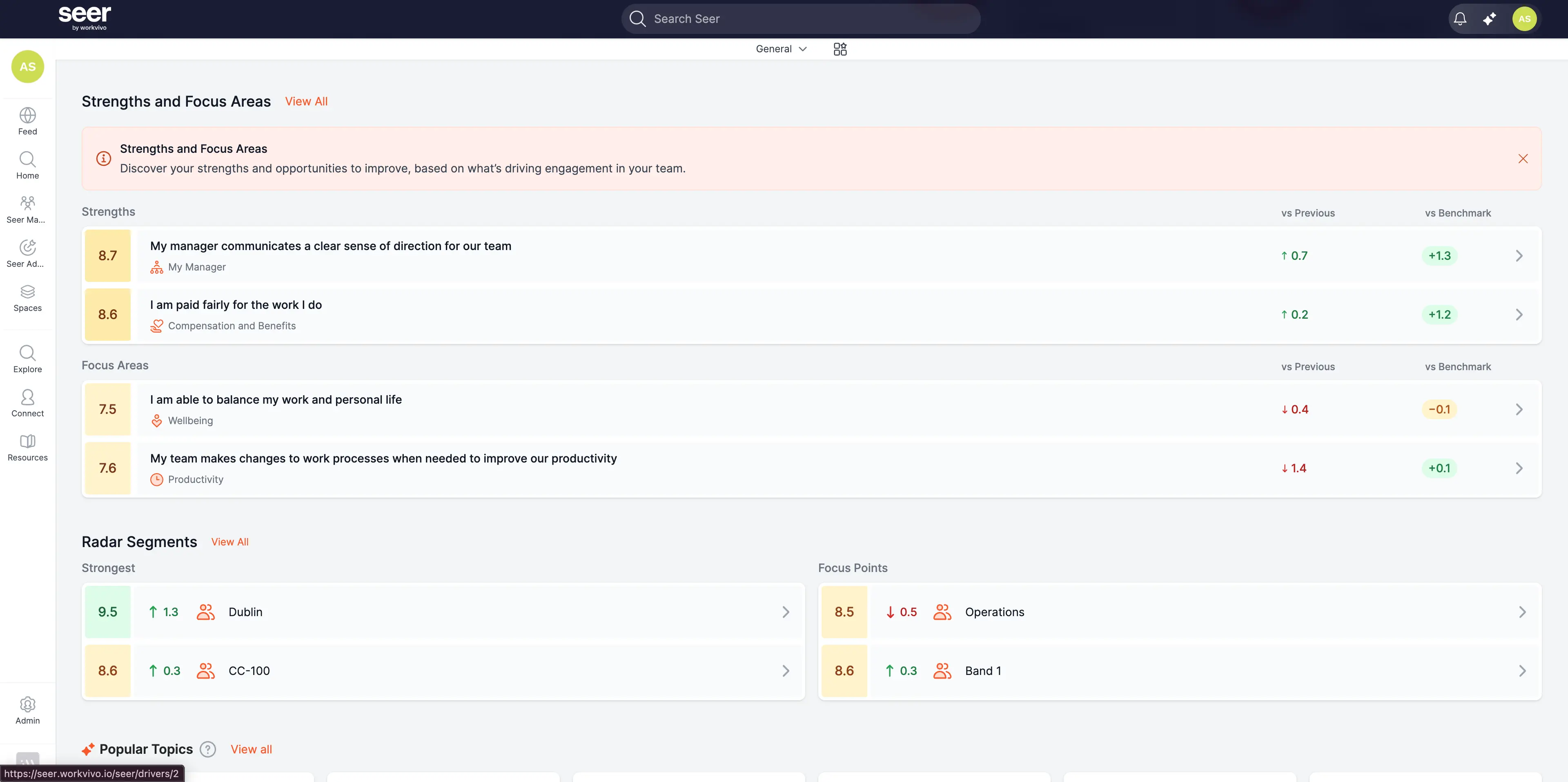Click the Dublin segment people icon
The width and height of the screenshot is (1568, 782).
[x=206, y=612]
